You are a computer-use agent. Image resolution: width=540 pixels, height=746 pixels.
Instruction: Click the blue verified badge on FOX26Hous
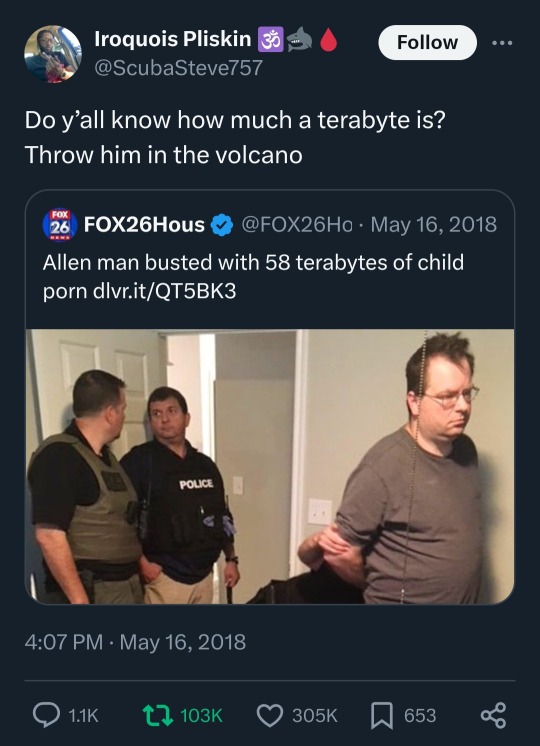(222, 225)
